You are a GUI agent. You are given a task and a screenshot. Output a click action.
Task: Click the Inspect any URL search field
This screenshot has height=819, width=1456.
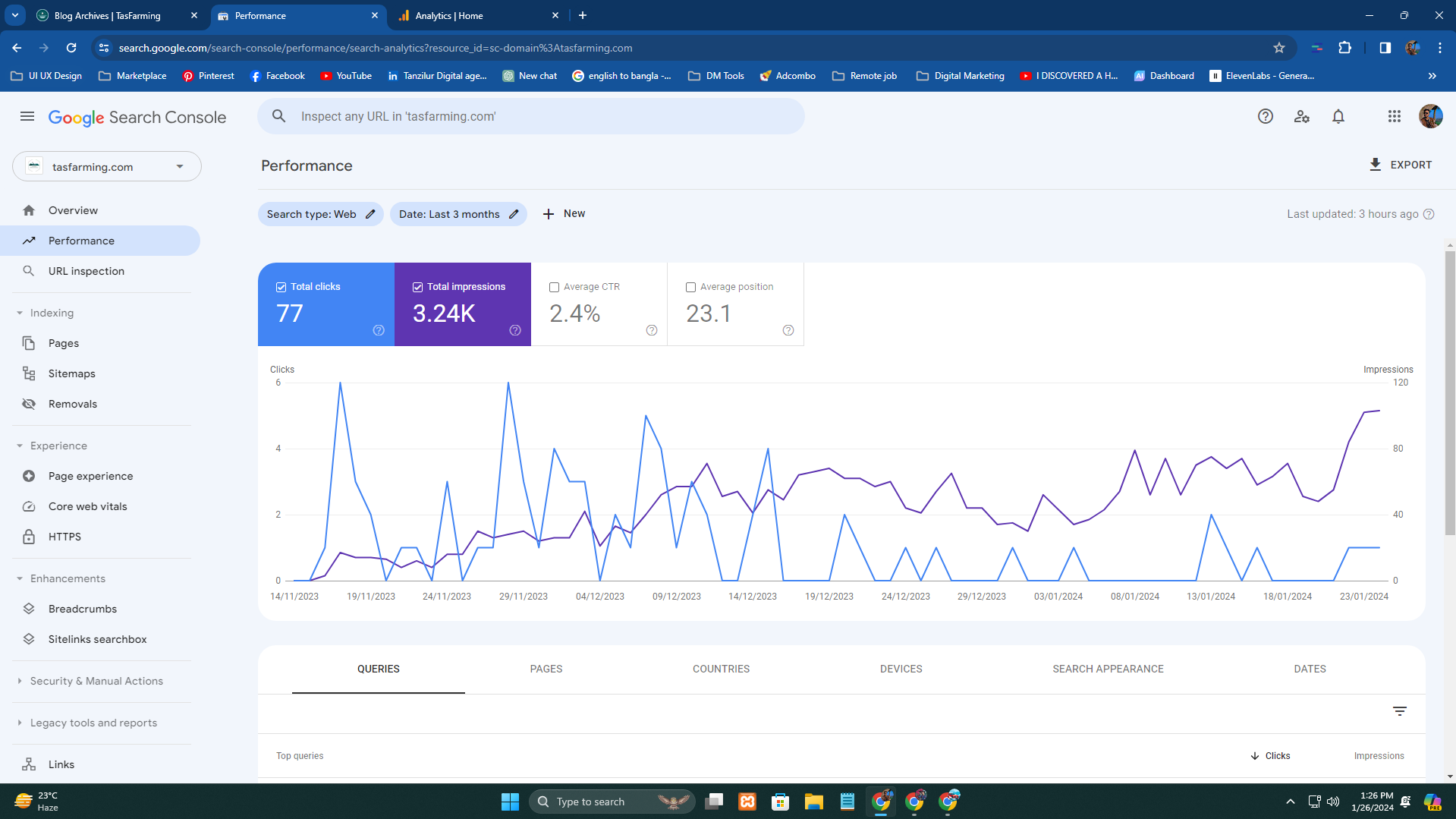531,117
